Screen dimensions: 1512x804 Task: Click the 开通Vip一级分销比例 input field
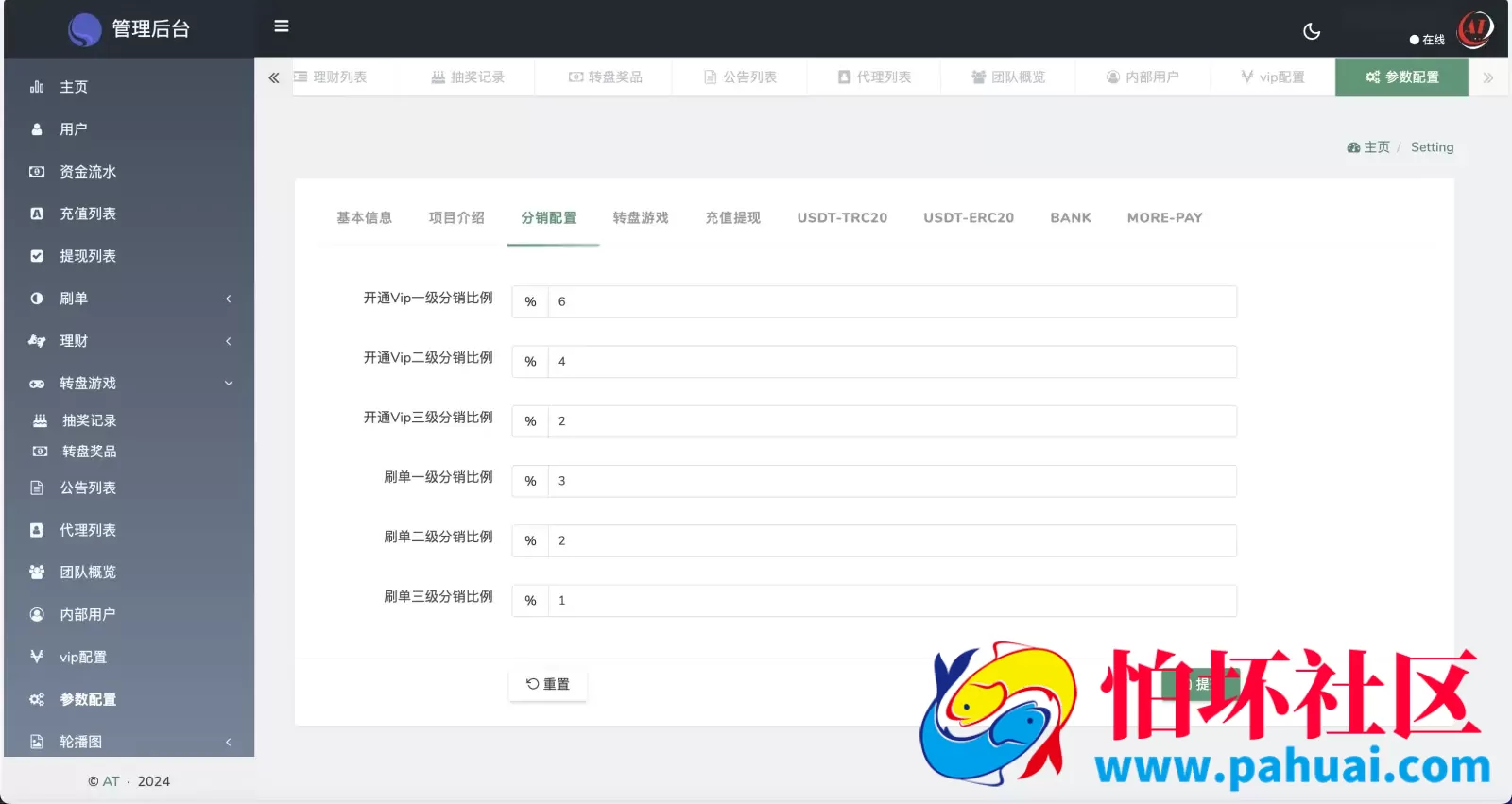click(892, 302)
